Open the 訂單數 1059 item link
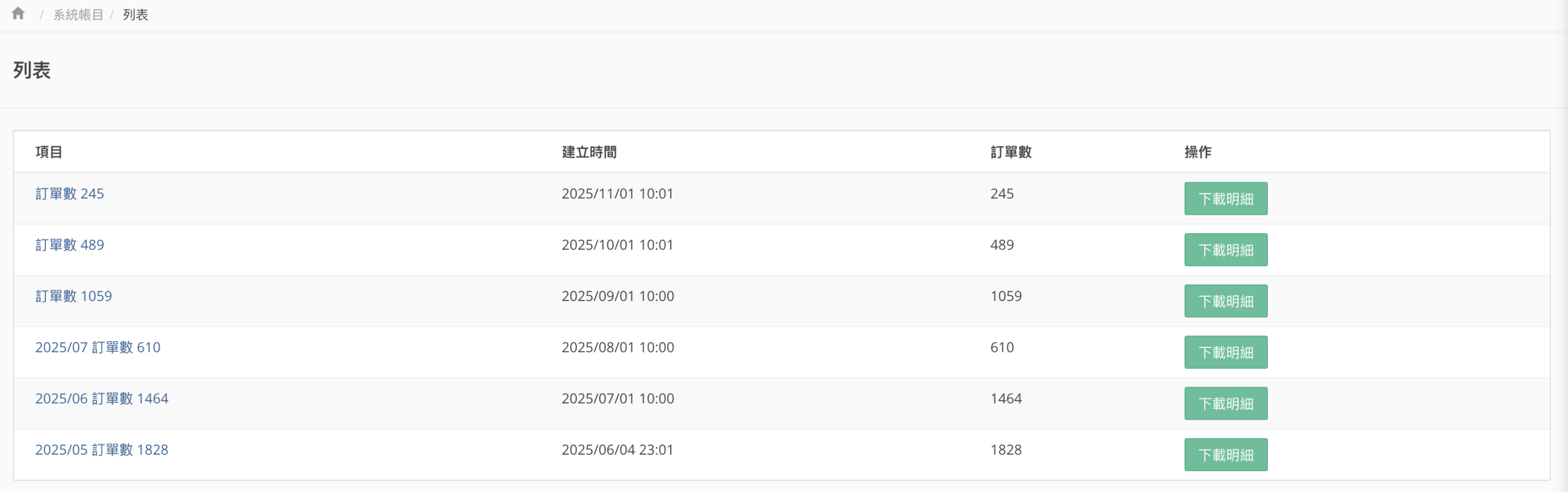The width and height of the screenshot is (1568, 492). click(73, 297)
